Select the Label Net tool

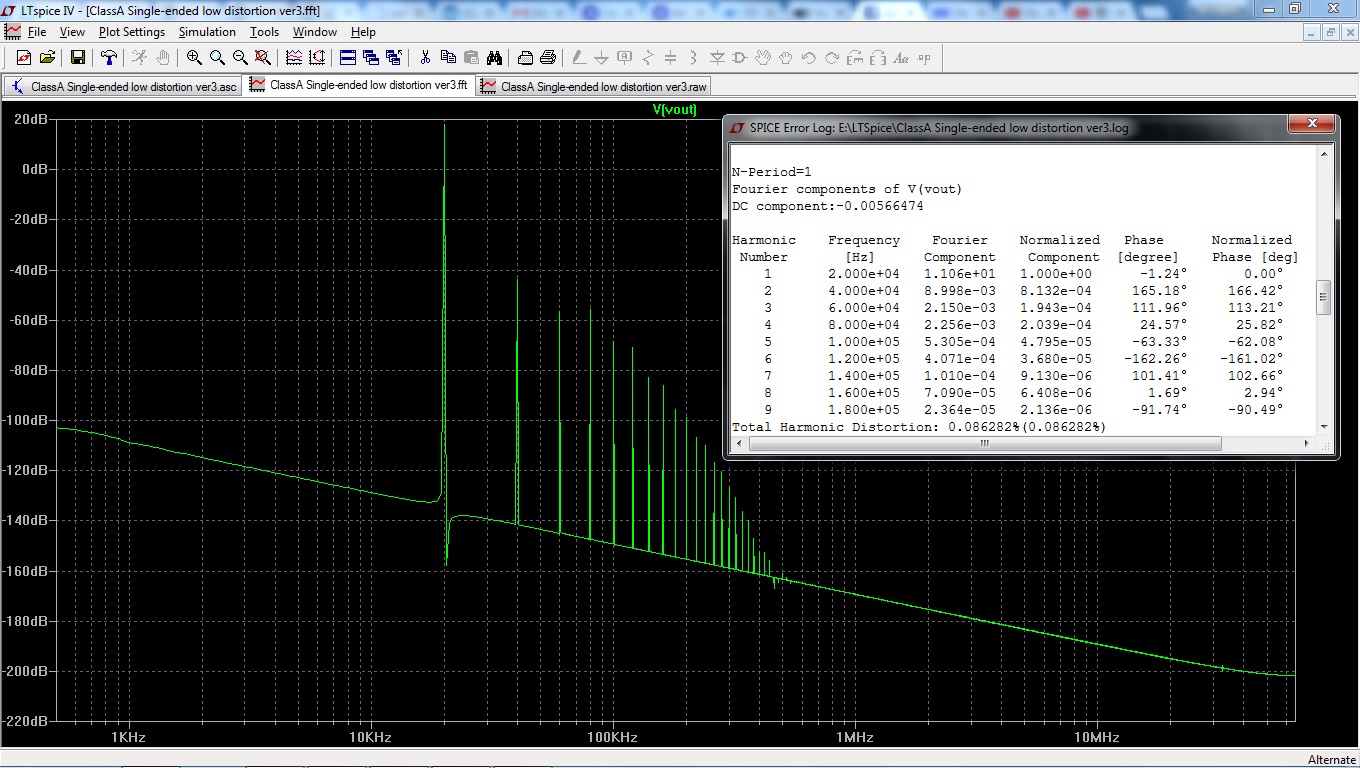click(625, 57)
